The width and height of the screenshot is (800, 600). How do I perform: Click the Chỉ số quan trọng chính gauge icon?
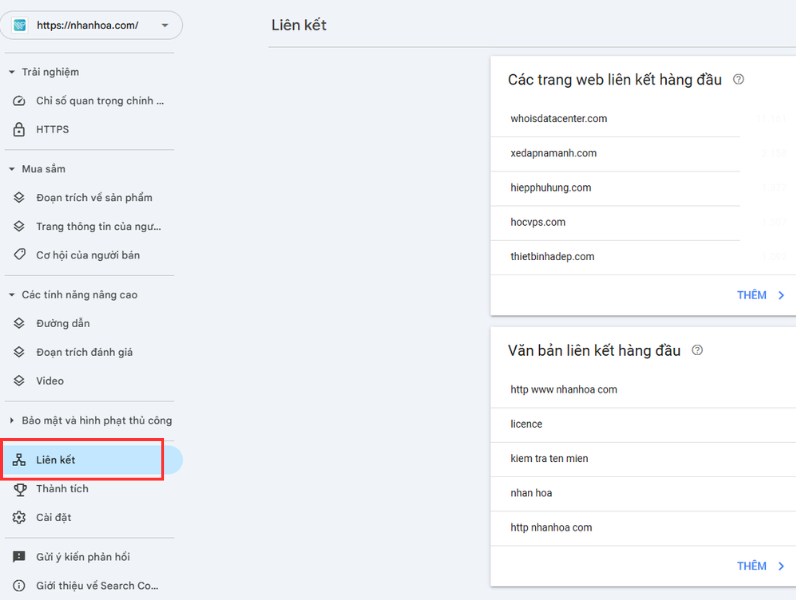(18, 101)
